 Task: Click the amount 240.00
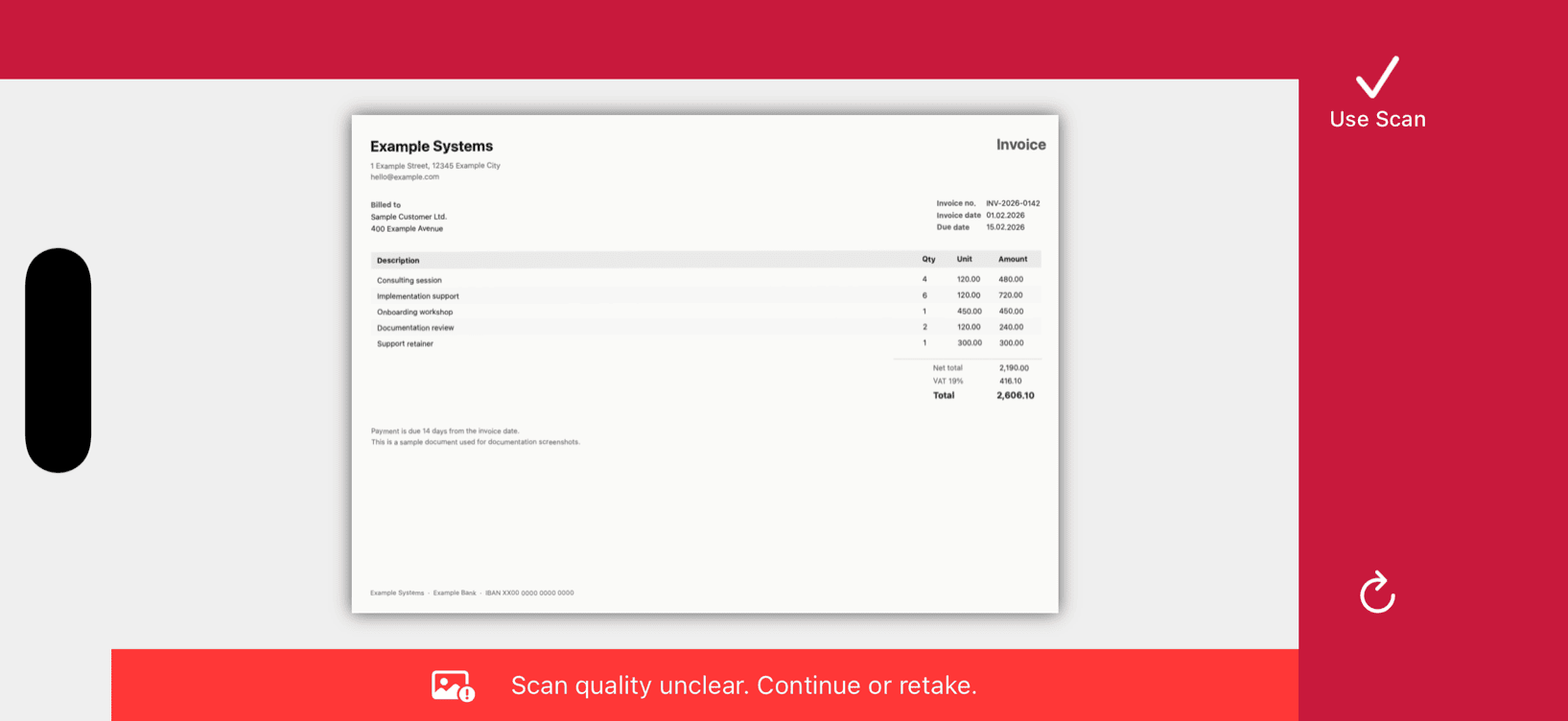(x=1011, y=327)
